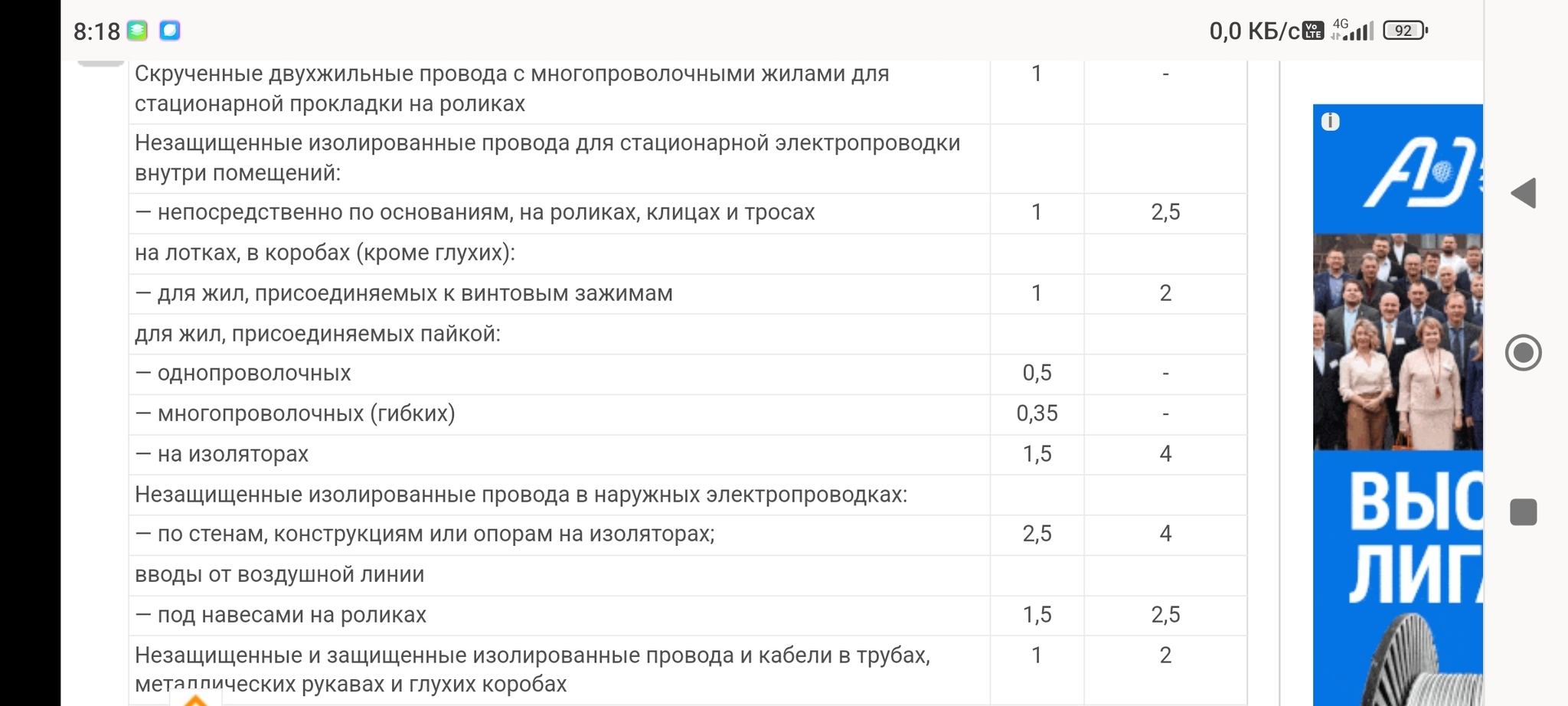
Task: Tap the Android back navigation triangle
Action: [1524, 193]
